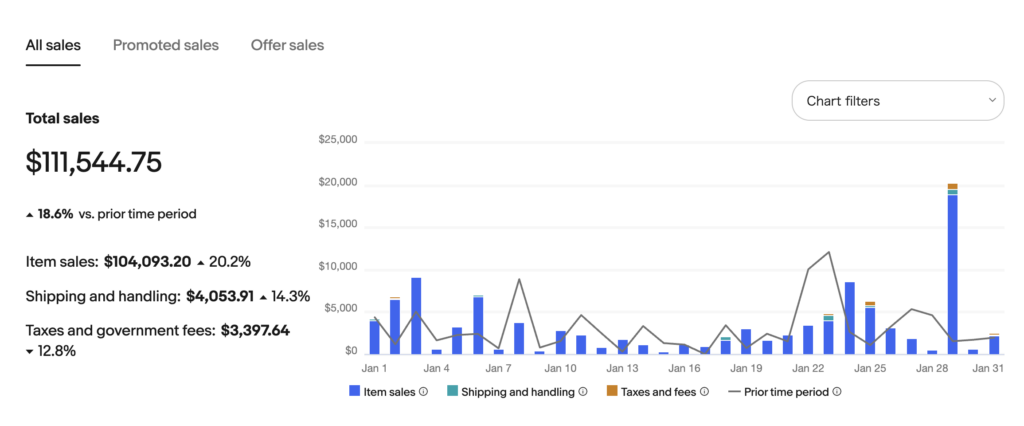This screenshot has width=1024, height=426.
Task: Click up arrow beside 18.6% vs. prior period
Action: pyautogui.click(x=30, y=214)
